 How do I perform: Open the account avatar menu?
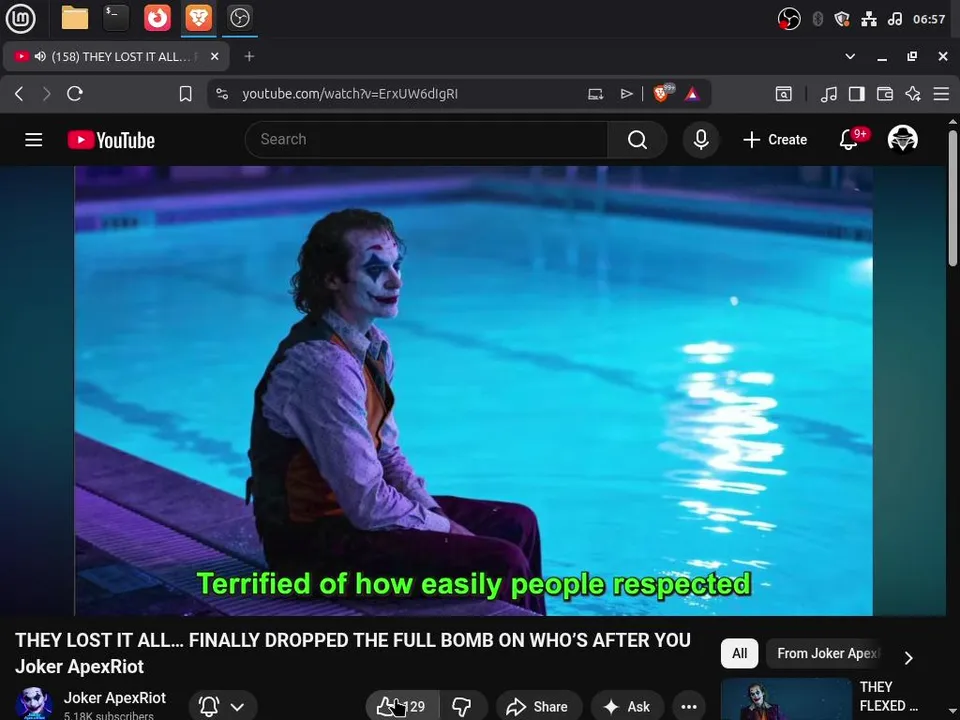click(902, 140)
